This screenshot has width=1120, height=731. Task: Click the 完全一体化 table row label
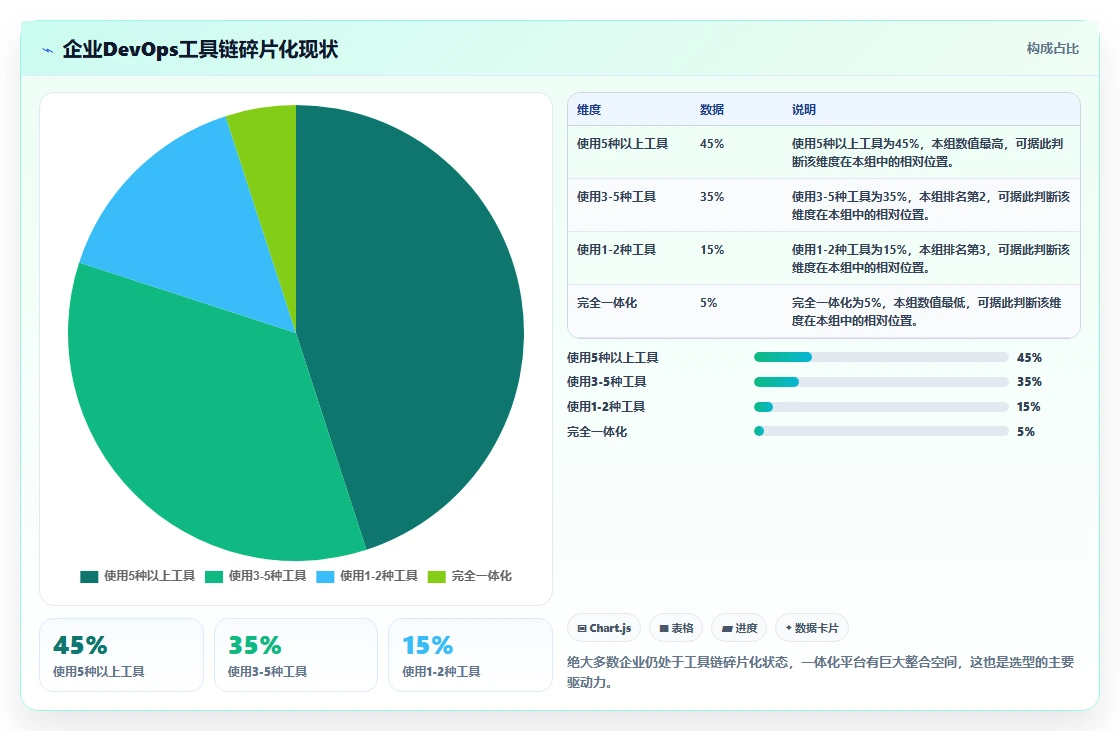(606, 303)
